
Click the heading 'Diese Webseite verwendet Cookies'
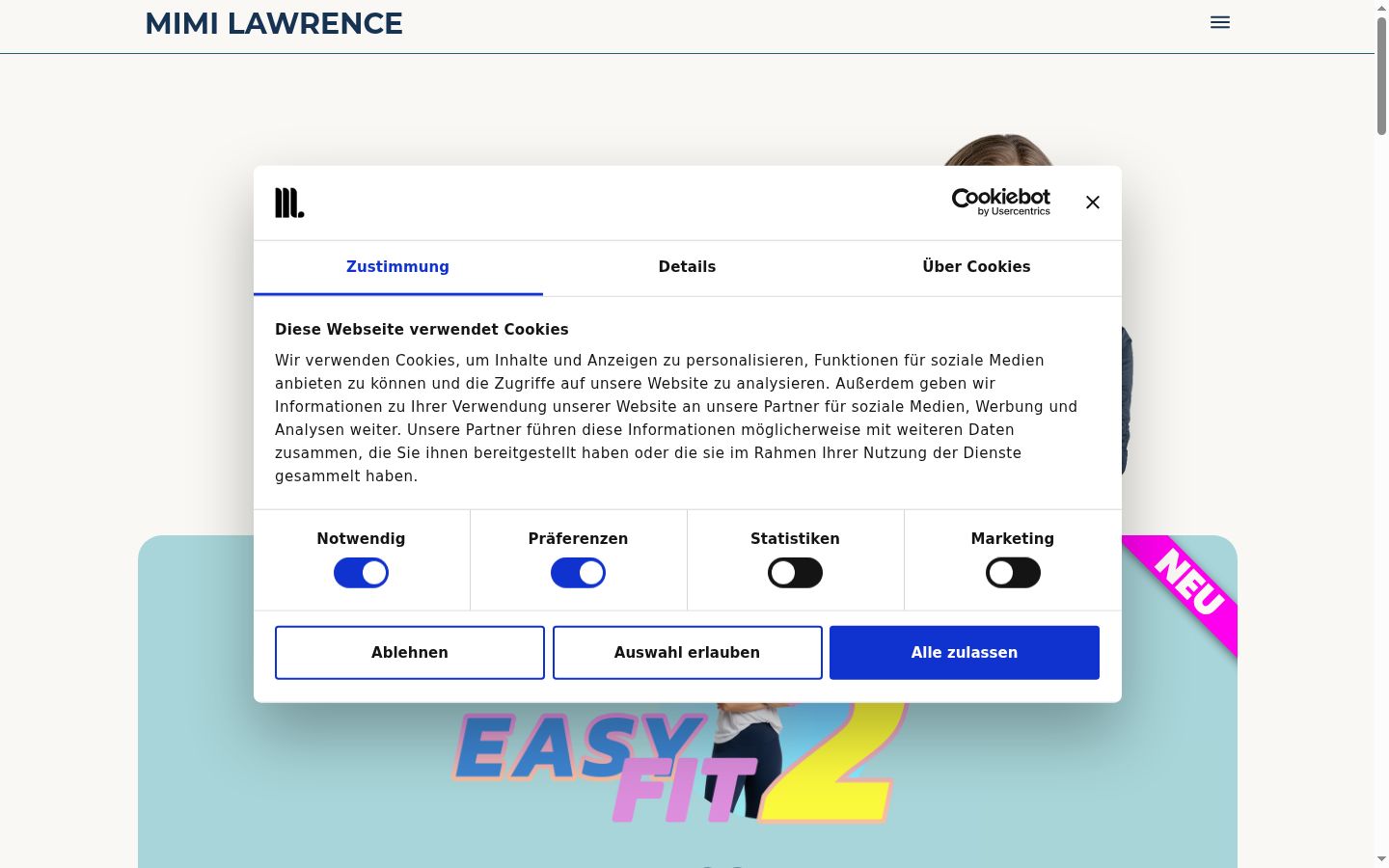[422, 330]
